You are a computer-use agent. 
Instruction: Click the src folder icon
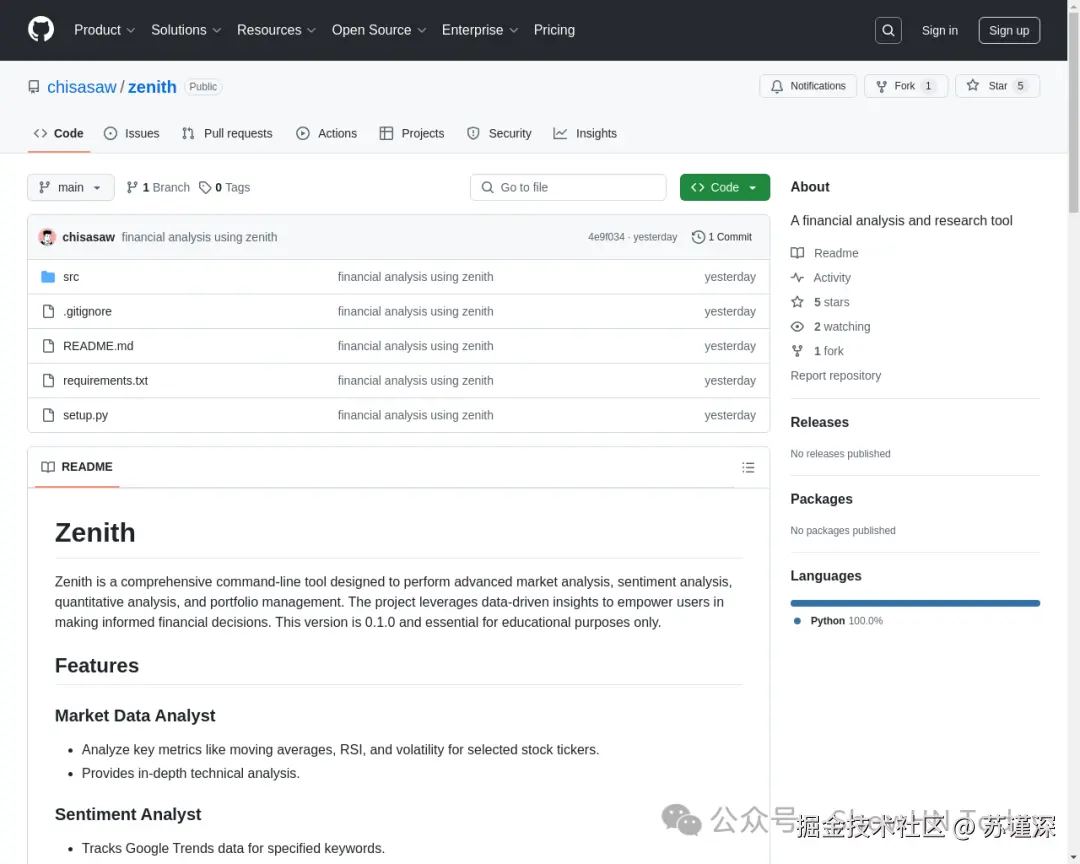[x=48, y=277]
